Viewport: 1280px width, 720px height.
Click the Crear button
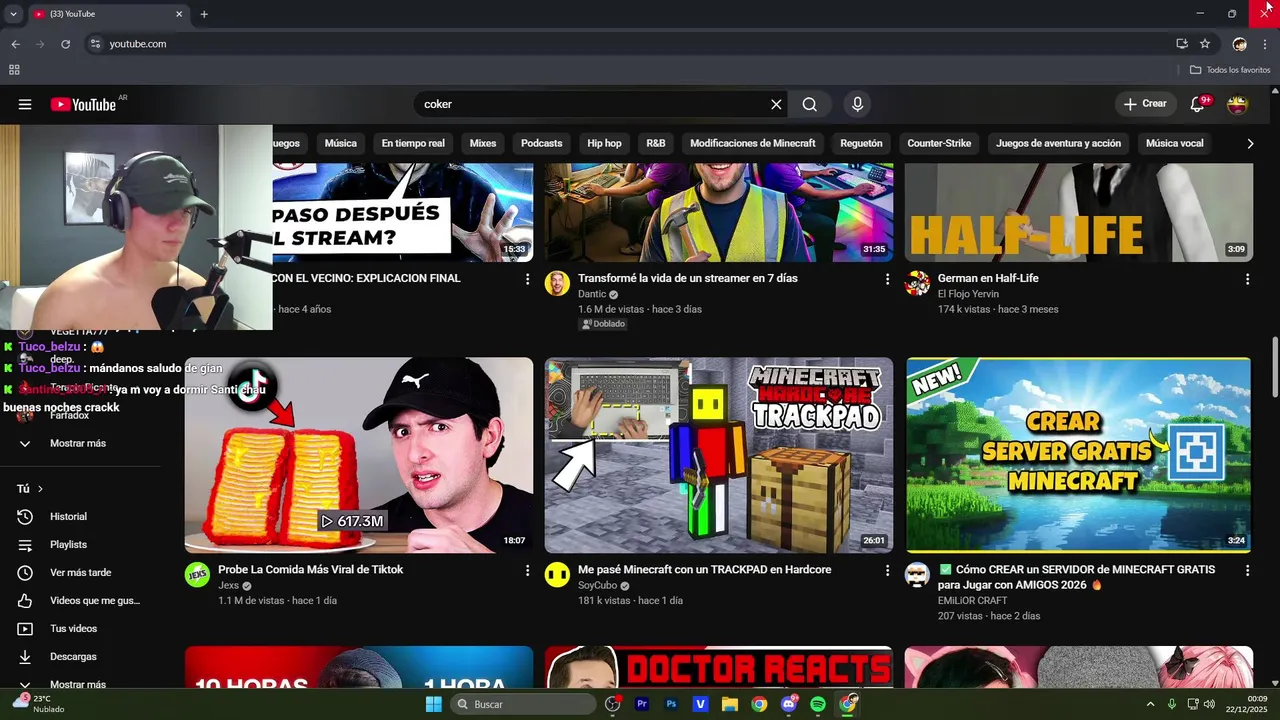pos(1145,104)
